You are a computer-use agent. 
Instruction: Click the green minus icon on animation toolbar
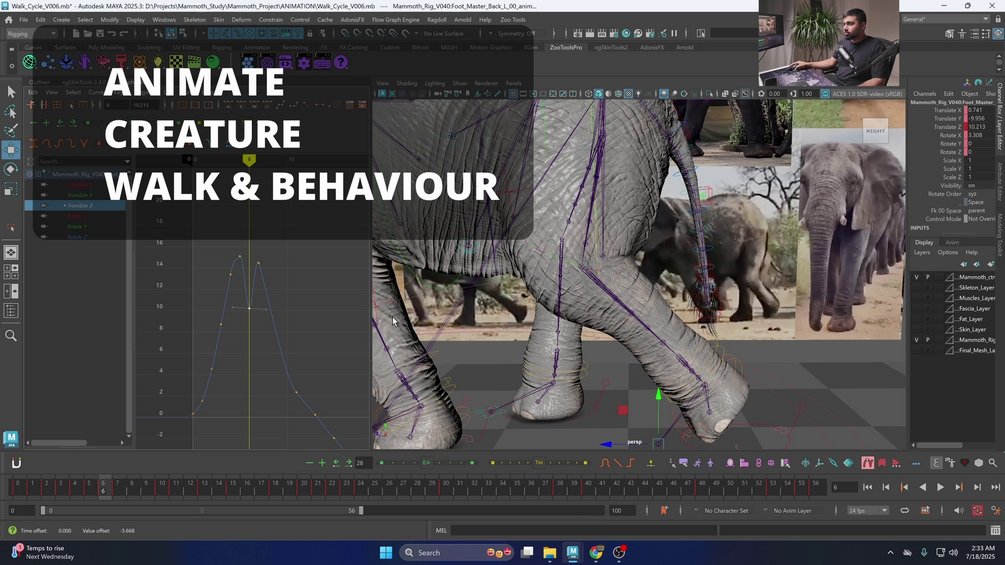point(310,463)
